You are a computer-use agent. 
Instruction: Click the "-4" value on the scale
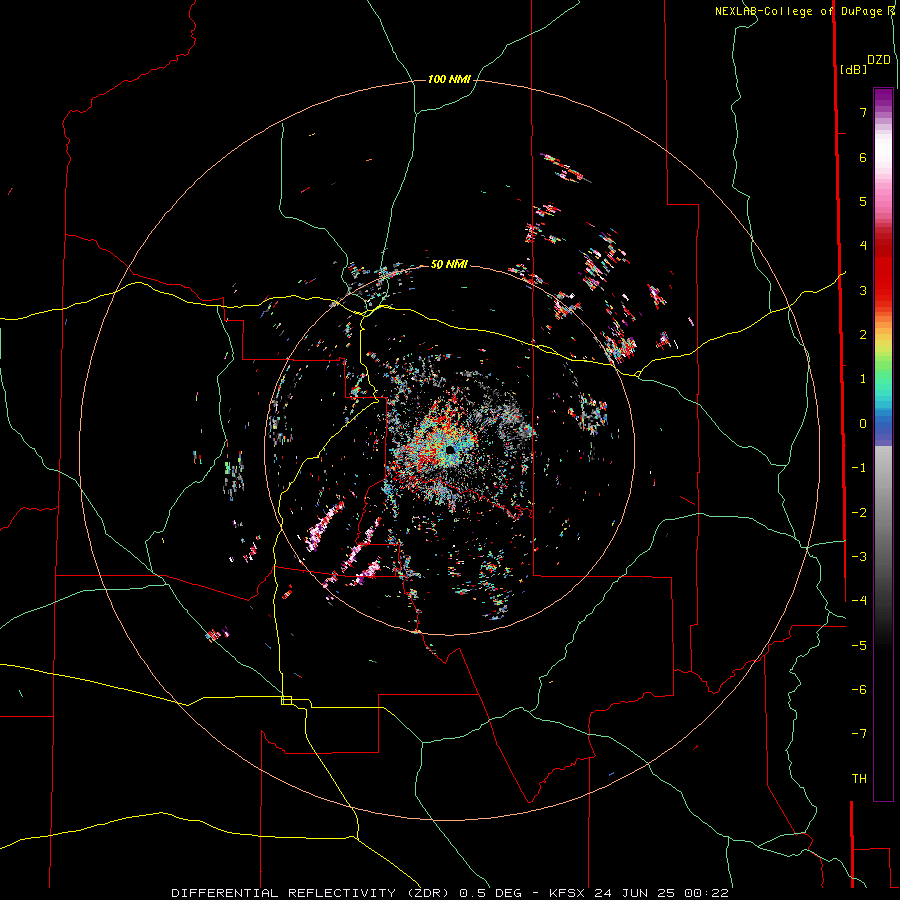tap(859, 601)
